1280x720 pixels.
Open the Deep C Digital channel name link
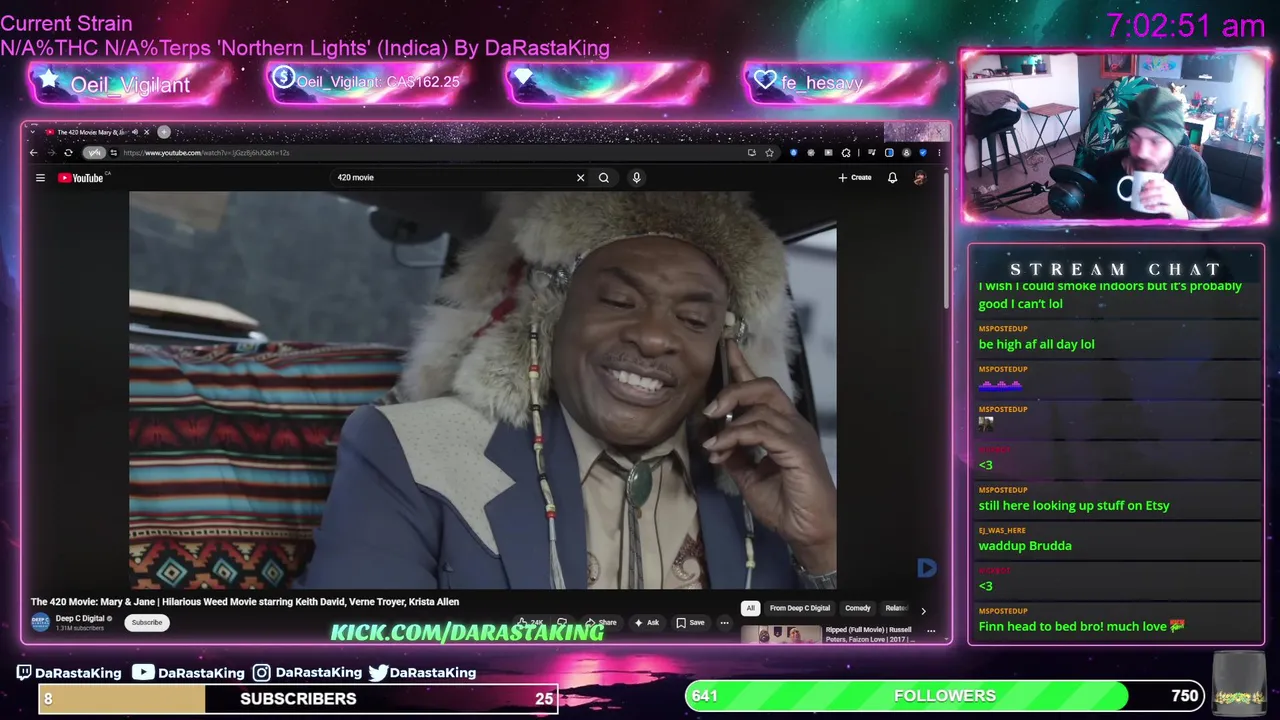[81, 618]
